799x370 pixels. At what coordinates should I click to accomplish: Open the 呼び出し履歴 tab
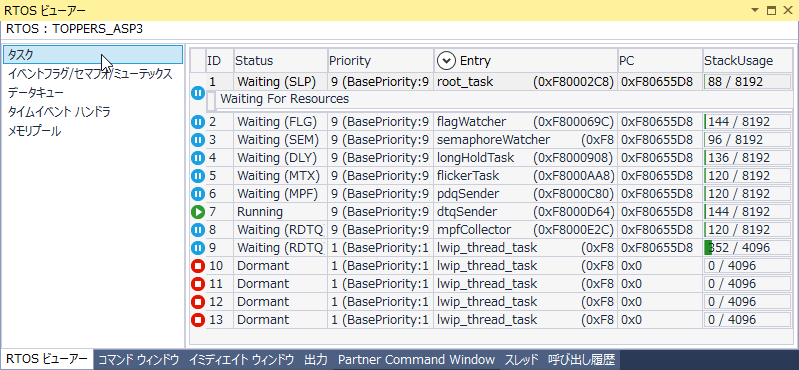(x=581, y=360)
